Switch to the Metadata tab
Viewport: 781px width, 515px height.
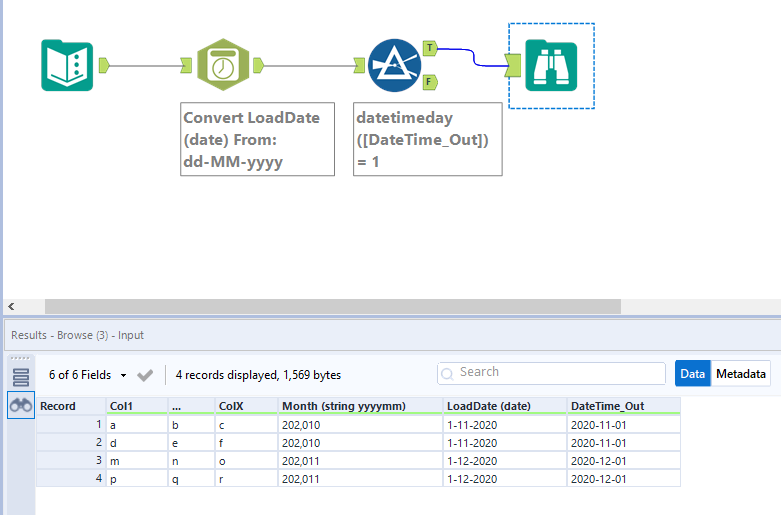point(741,374)
